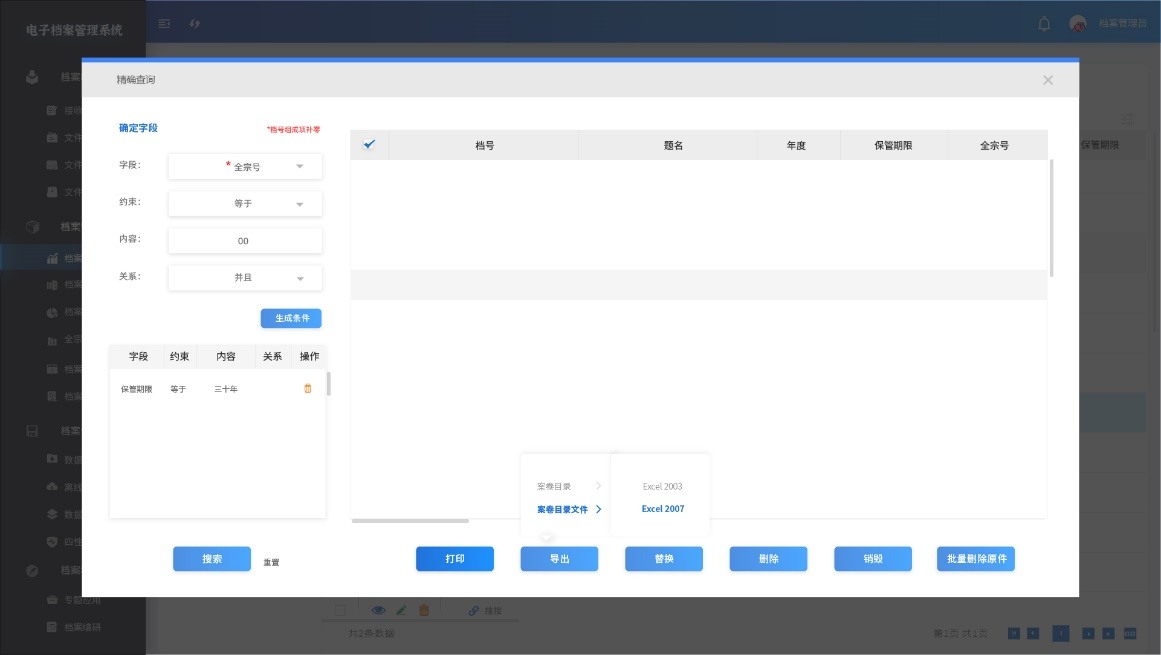Image resolution: width=1161 pixels, height=655 pixels.
Task: Click the 重置 reset link
Action: pyautogui.click(x=271, y=562)
